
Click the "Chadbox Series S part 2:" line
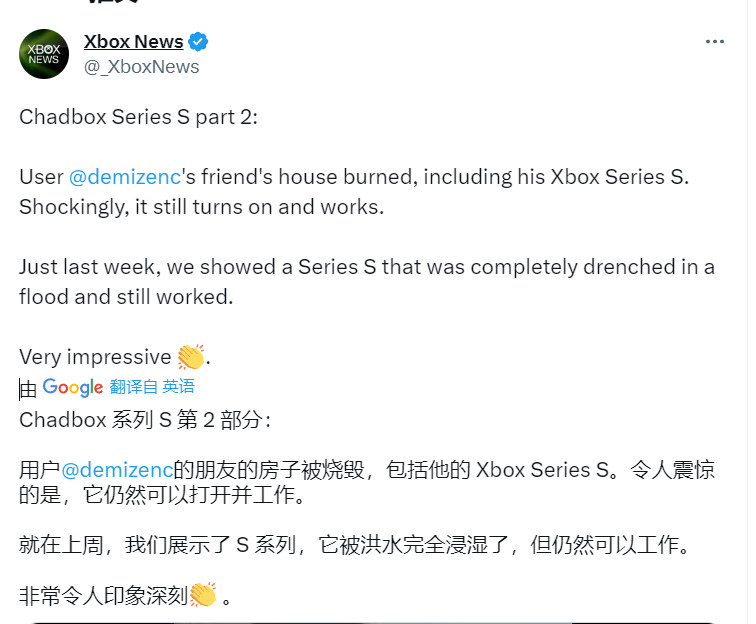tap(138, 116)
